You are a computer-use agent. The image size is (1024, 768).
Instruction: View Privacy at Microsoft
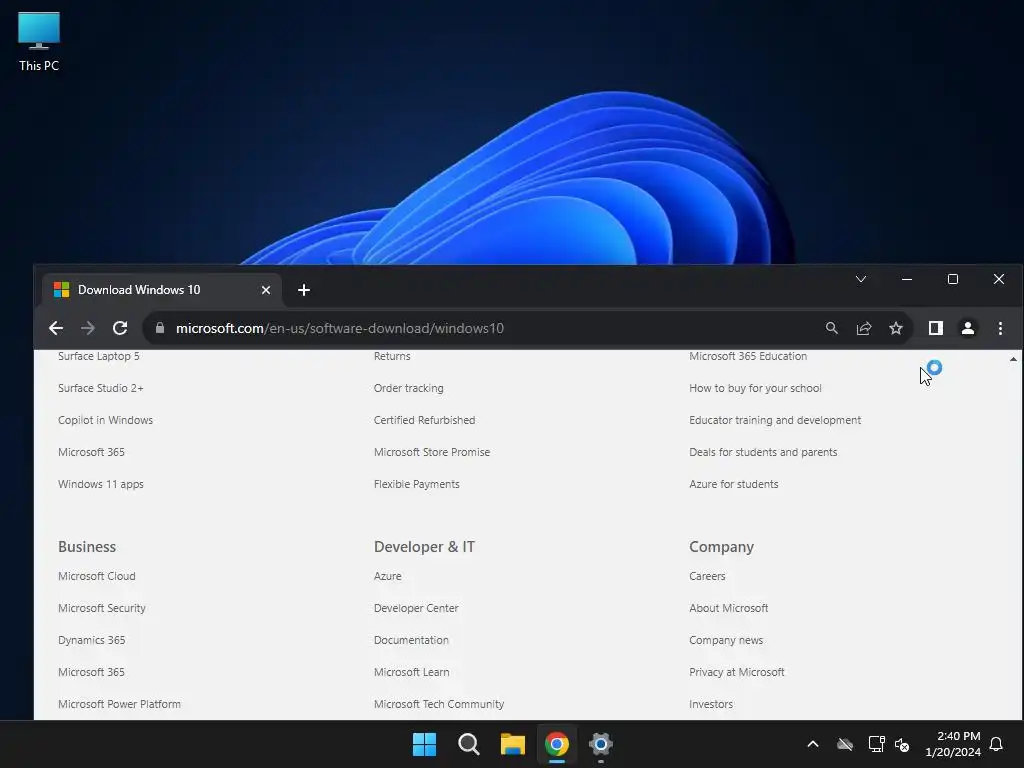click(737, 672)
